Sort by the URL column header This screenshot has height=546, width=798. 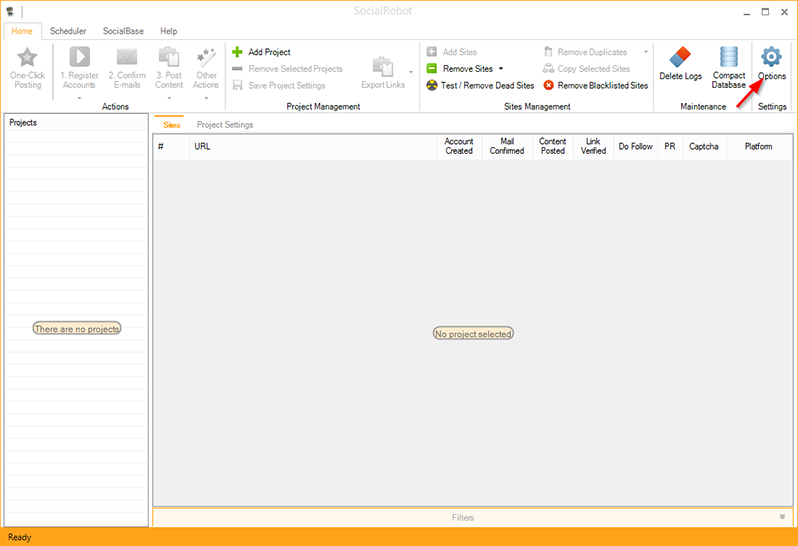pos(314,147)
